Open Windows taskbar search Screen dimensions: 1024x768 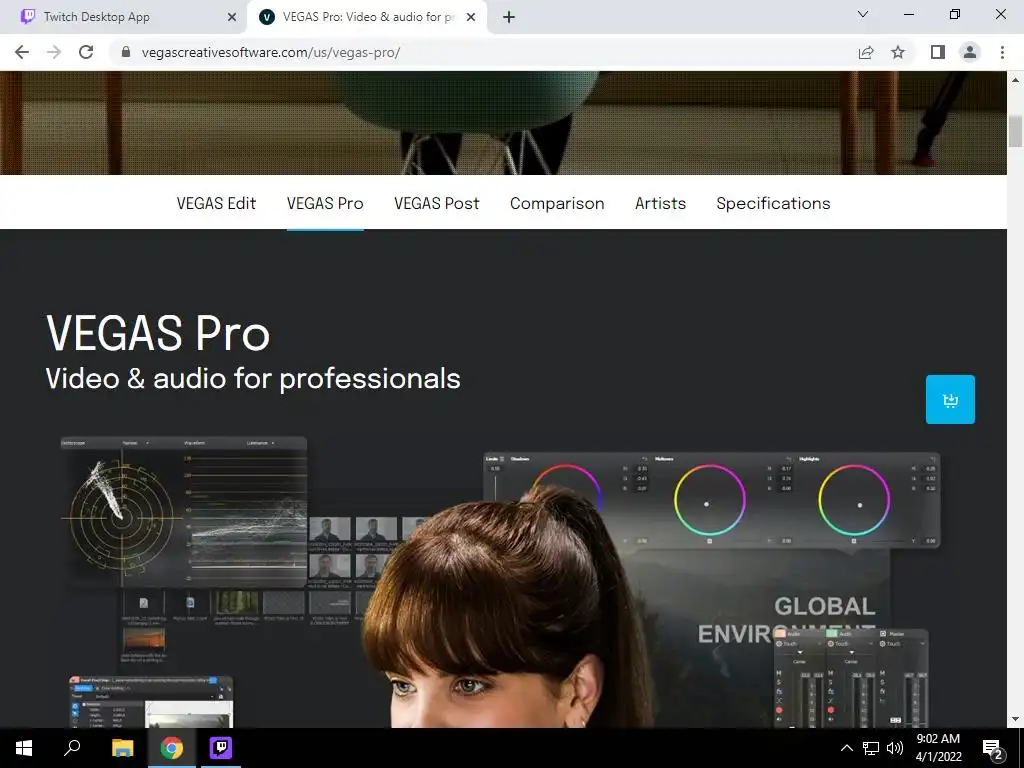(x=72, y=748)
